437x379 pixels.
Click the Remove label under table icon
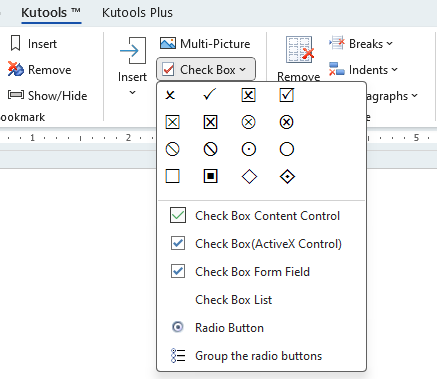299,76
